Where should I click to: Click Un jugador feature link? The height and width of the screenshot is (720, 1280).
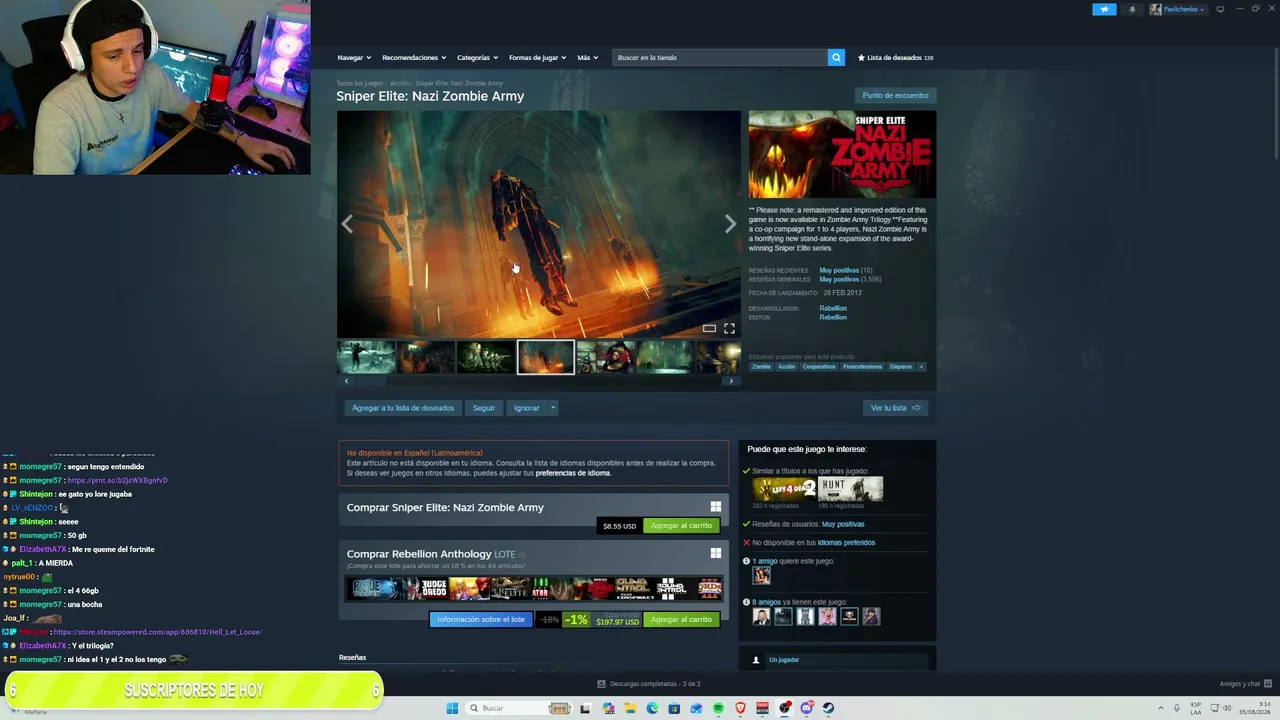tap(784, 660)
